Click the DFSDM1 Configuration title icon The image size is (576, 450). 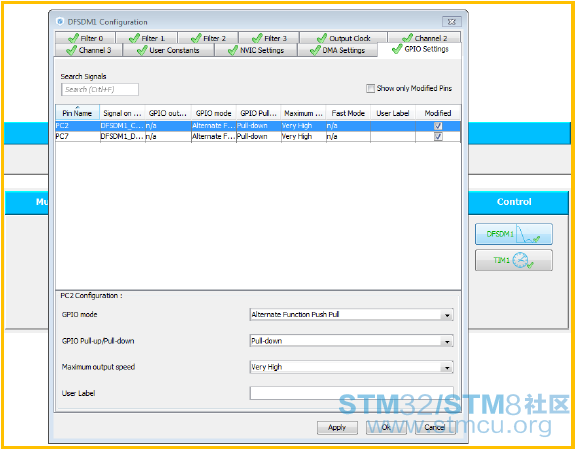[x=60, y=22]
